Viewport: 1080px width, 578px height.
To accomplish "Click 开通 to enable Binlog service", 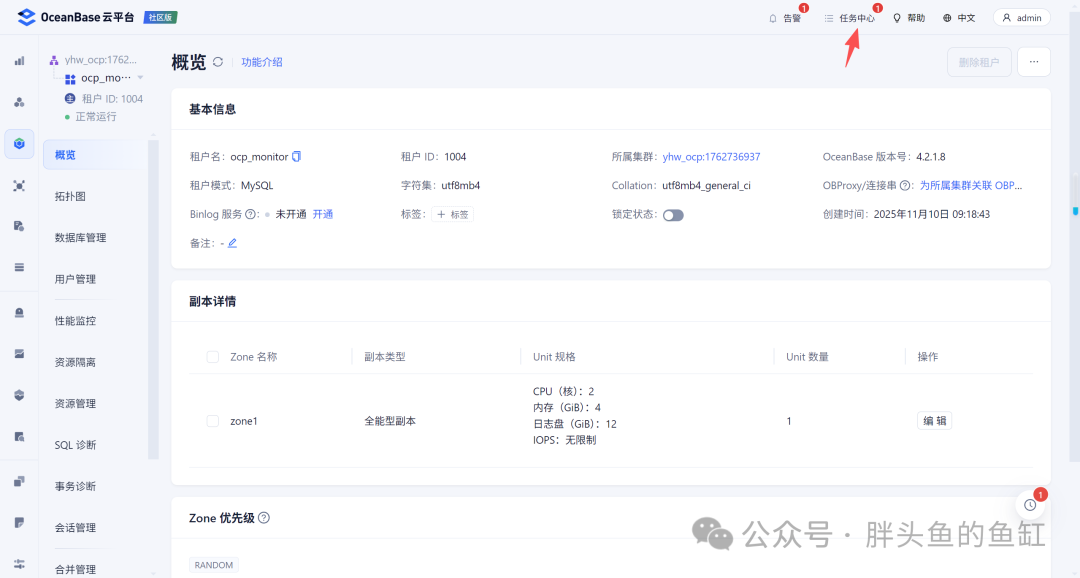I will click(322, 214).
